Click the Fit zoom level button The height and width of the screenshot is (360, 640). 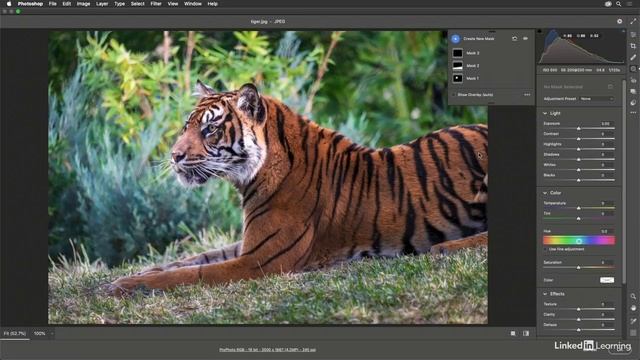click(x=15, y=333)
